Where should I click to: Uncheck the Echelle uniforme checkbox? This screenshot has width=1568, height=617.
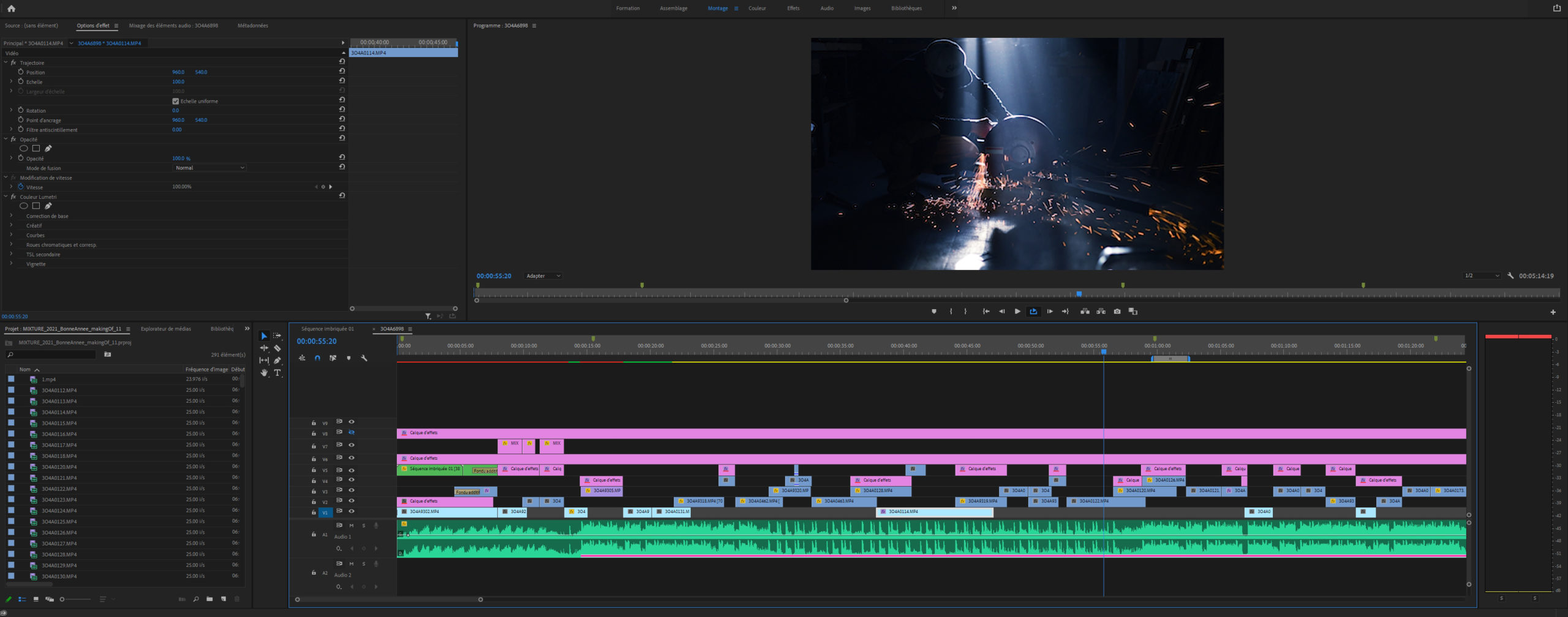point(176,101)
